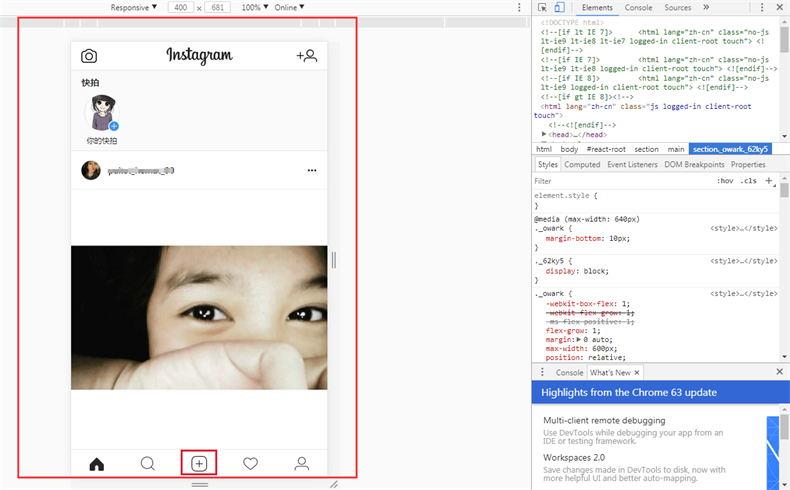The image size is (790, 490).
Task: Open the 100% zoom dropdown
Action: [254, 8]
